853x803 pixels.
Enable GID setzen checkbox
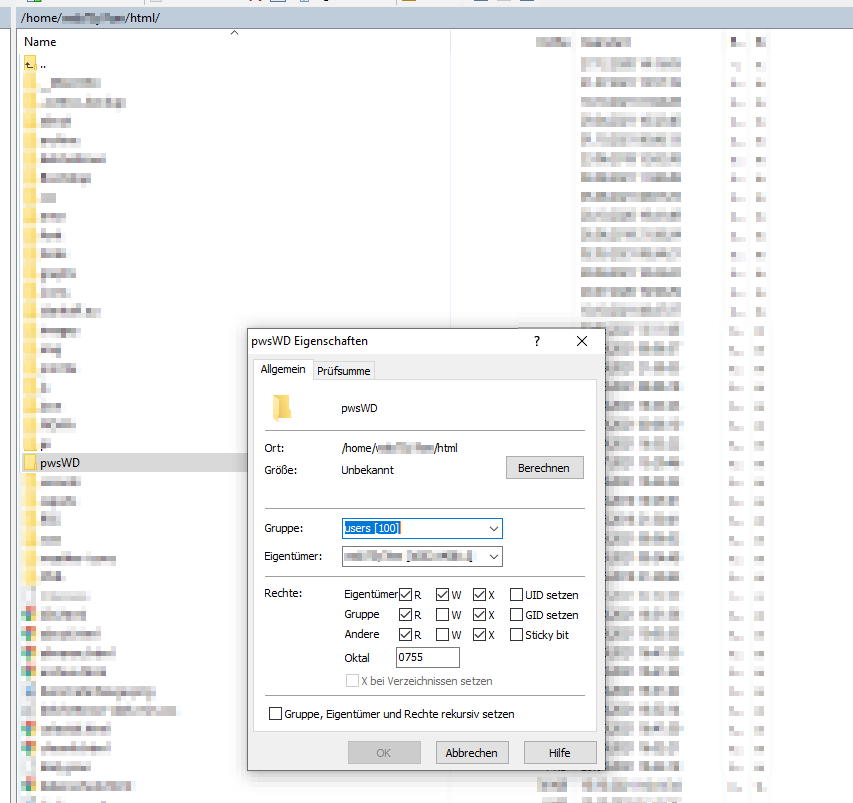516,615
